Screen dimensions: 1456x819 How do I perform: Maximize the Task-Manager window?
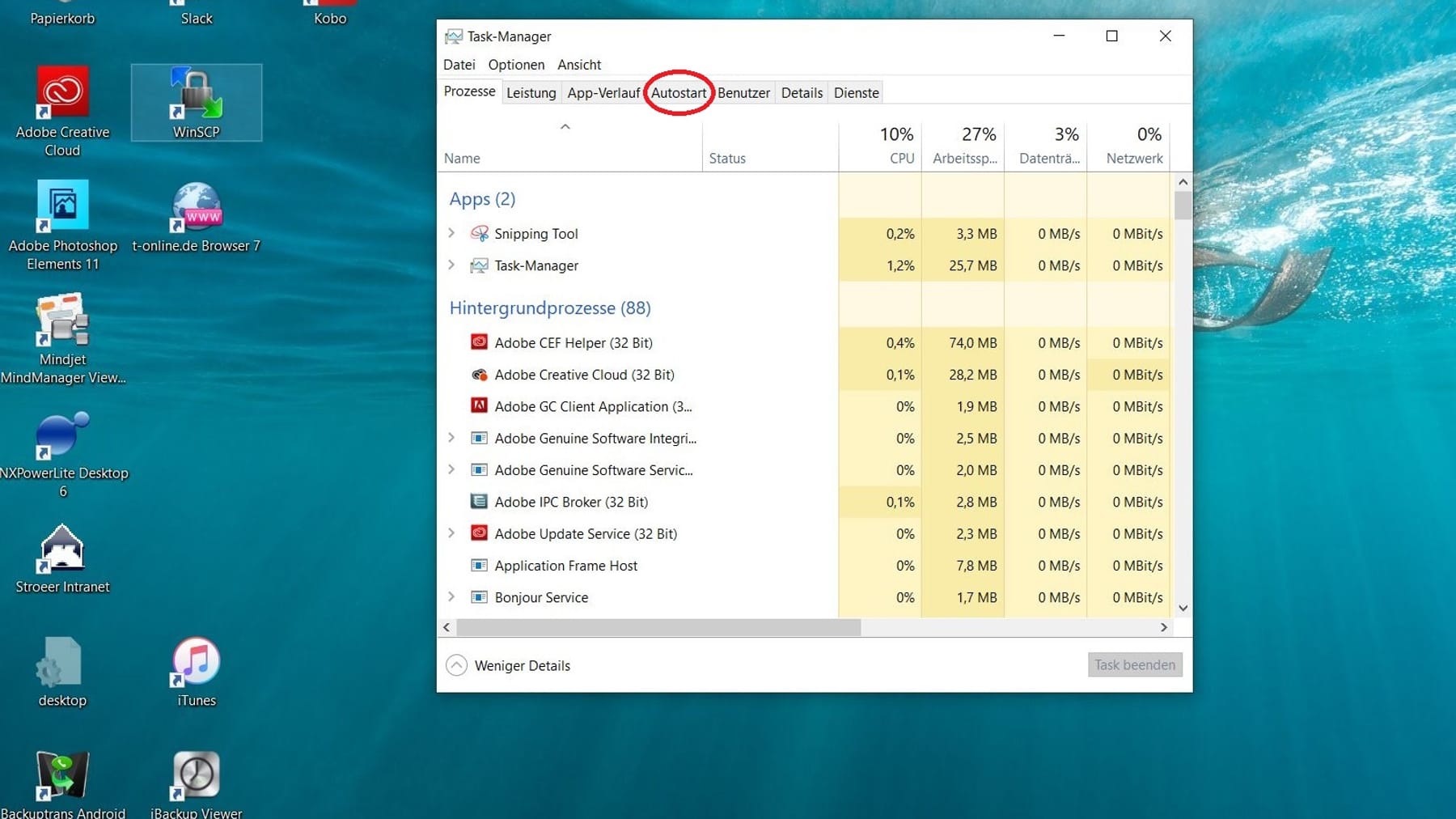click(1111, 36)
